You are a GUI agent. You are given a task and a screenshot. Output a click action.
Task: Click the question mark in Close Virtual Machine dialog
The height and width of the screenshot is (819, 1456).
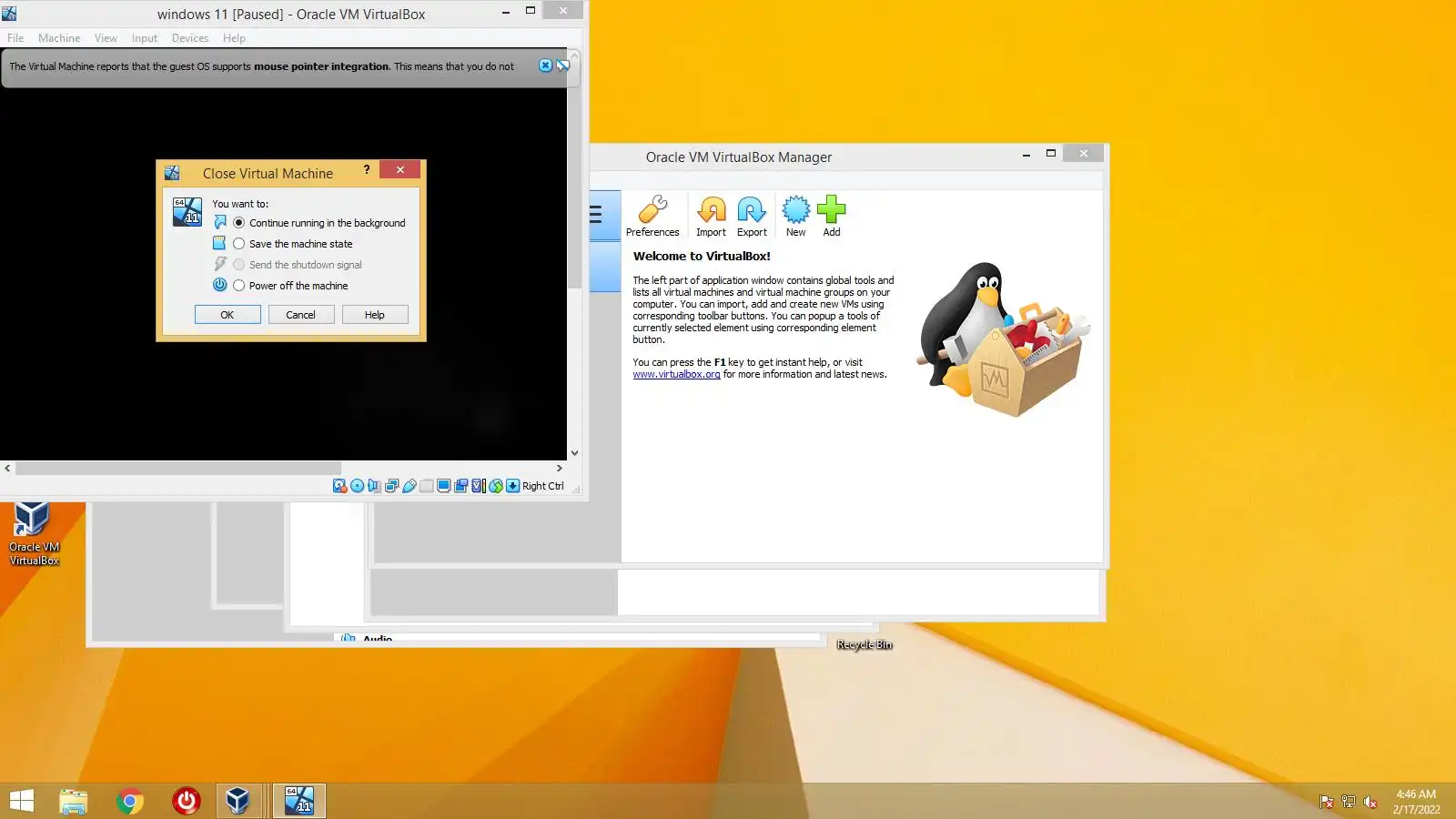click(367, 169)
